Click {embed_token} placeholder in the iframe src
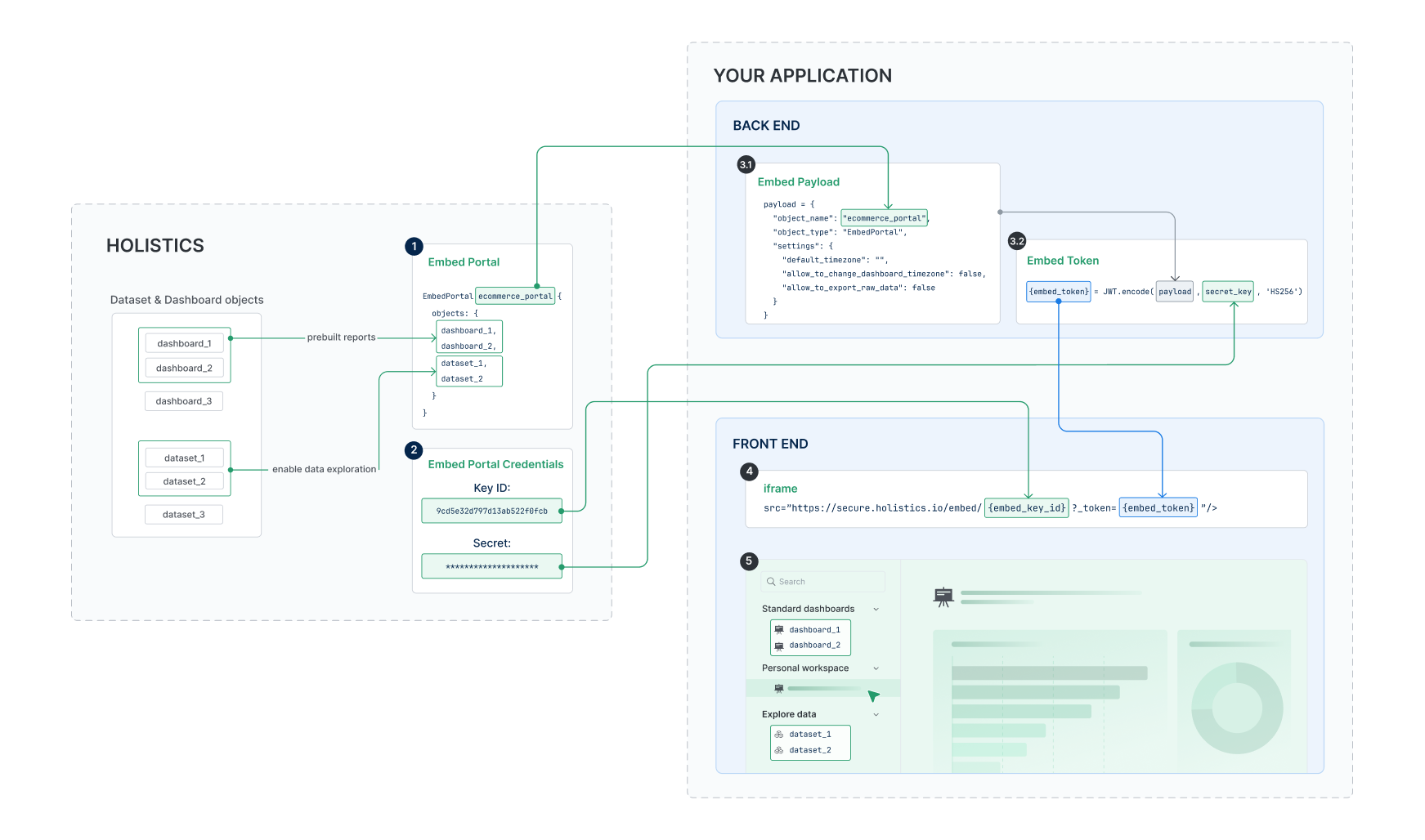This screenshot has width=1425, height=840. tap(1158, 508)
